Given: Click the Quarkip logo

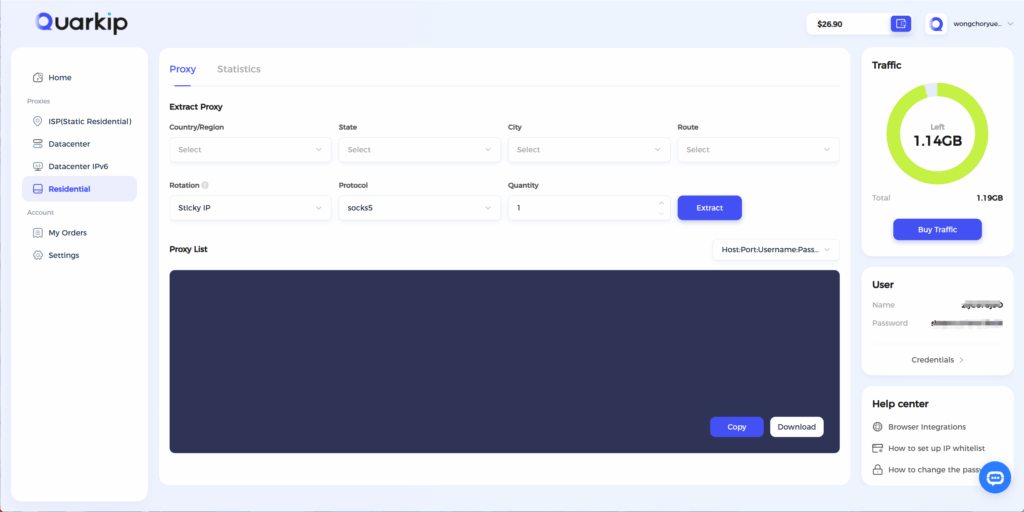Looking at the screenshot, I should point(82,23).
